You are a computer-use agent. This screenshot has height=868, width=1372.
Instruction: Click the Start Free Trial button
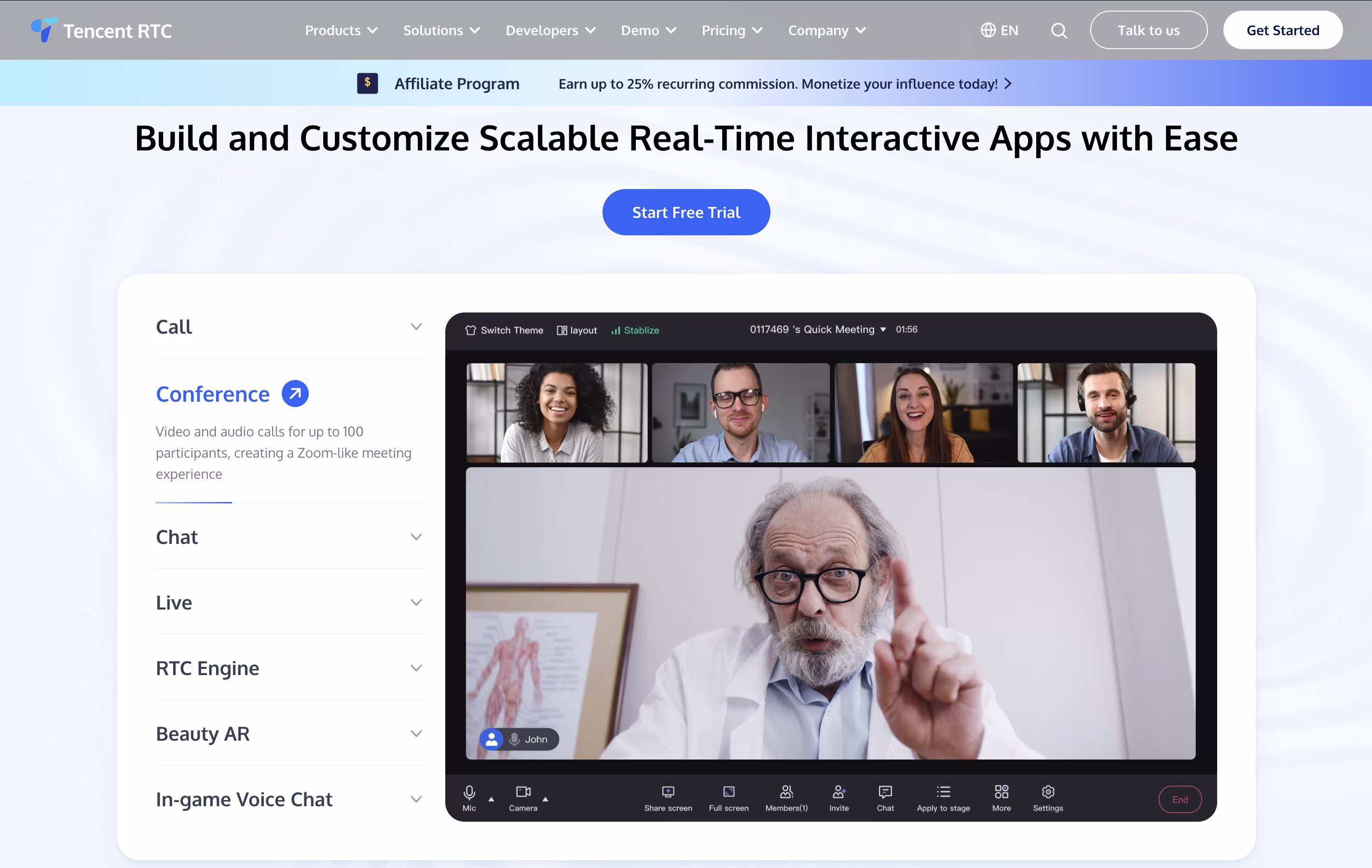click(x=686, y=213)
